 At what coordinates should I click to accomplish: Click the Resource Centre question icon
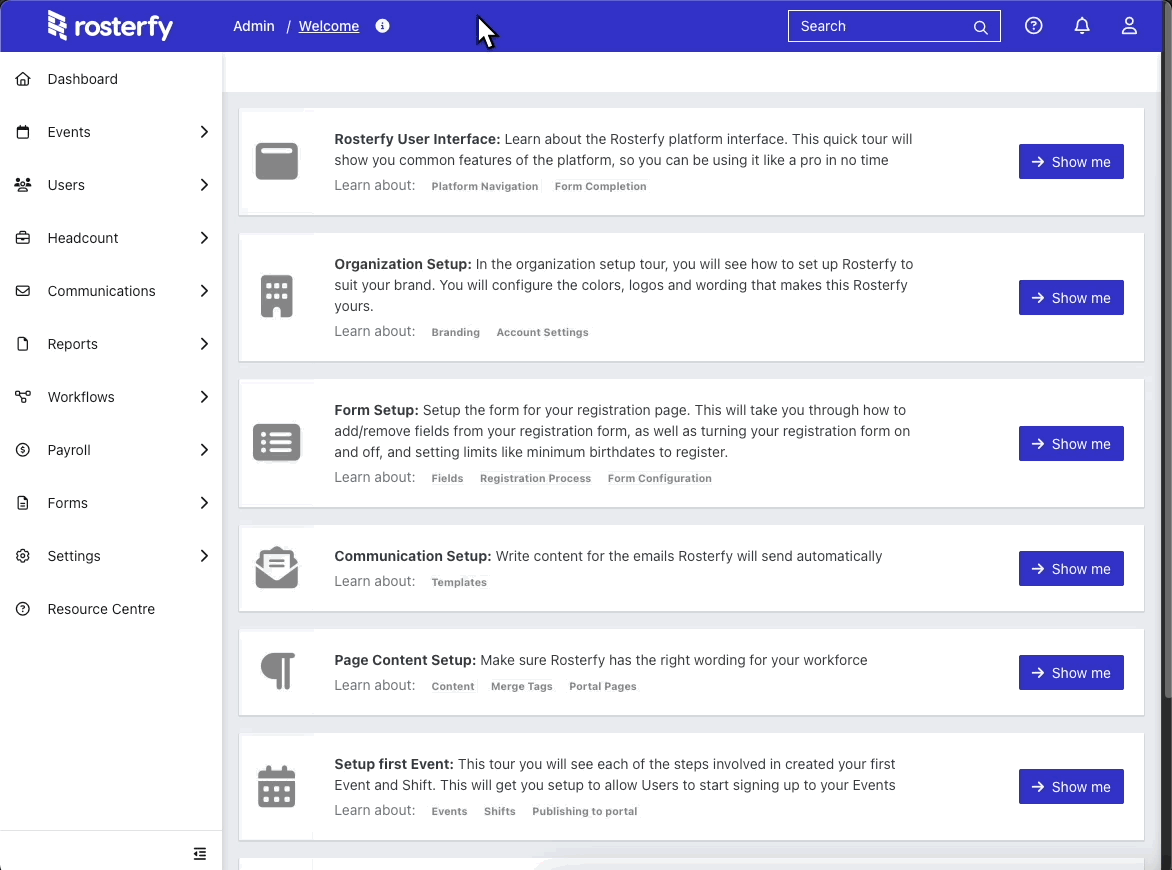[x=23, y=609]
